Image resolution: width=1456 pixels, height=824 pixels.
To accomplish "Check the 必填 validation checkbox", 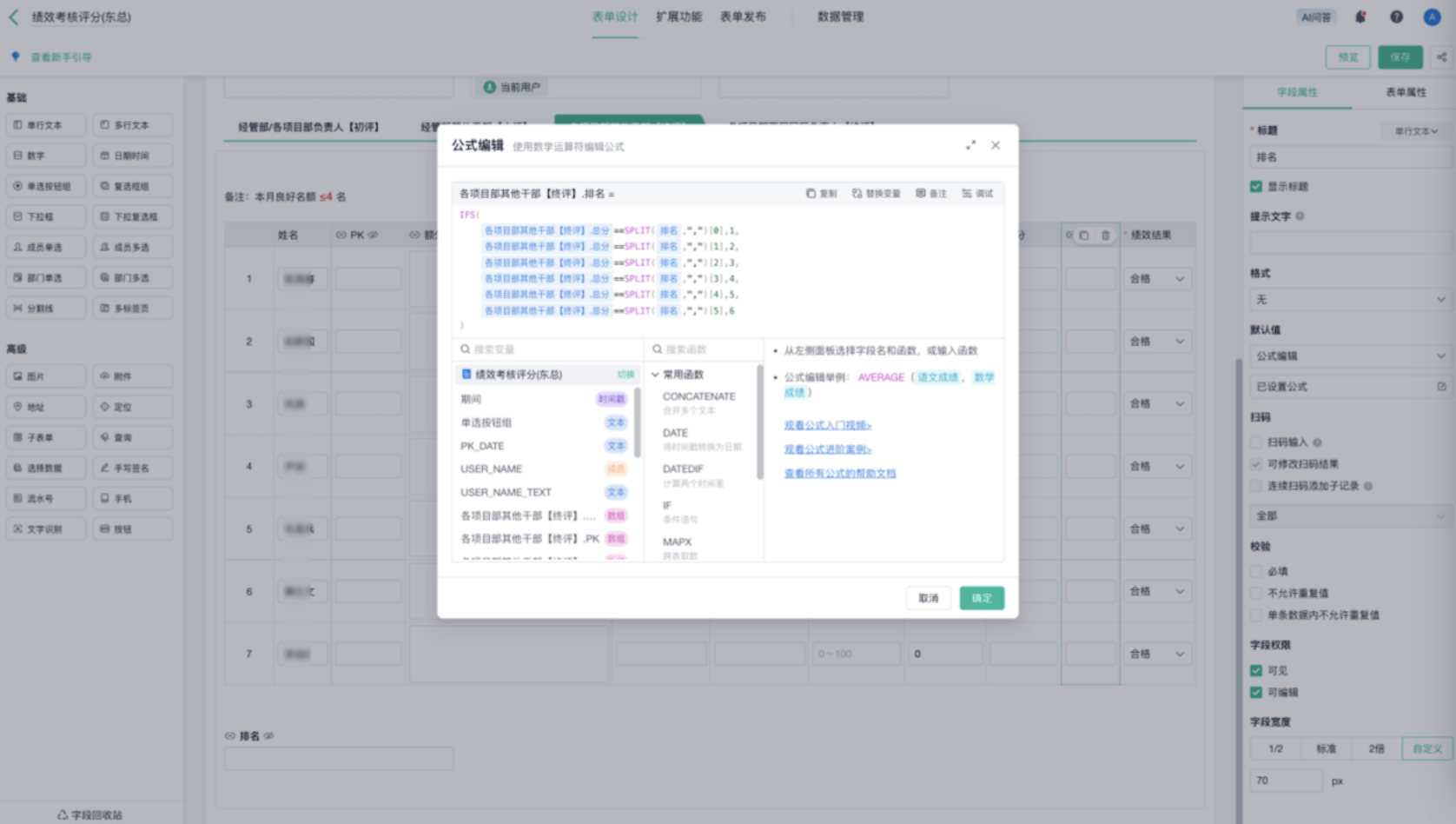I will 1256,571.
